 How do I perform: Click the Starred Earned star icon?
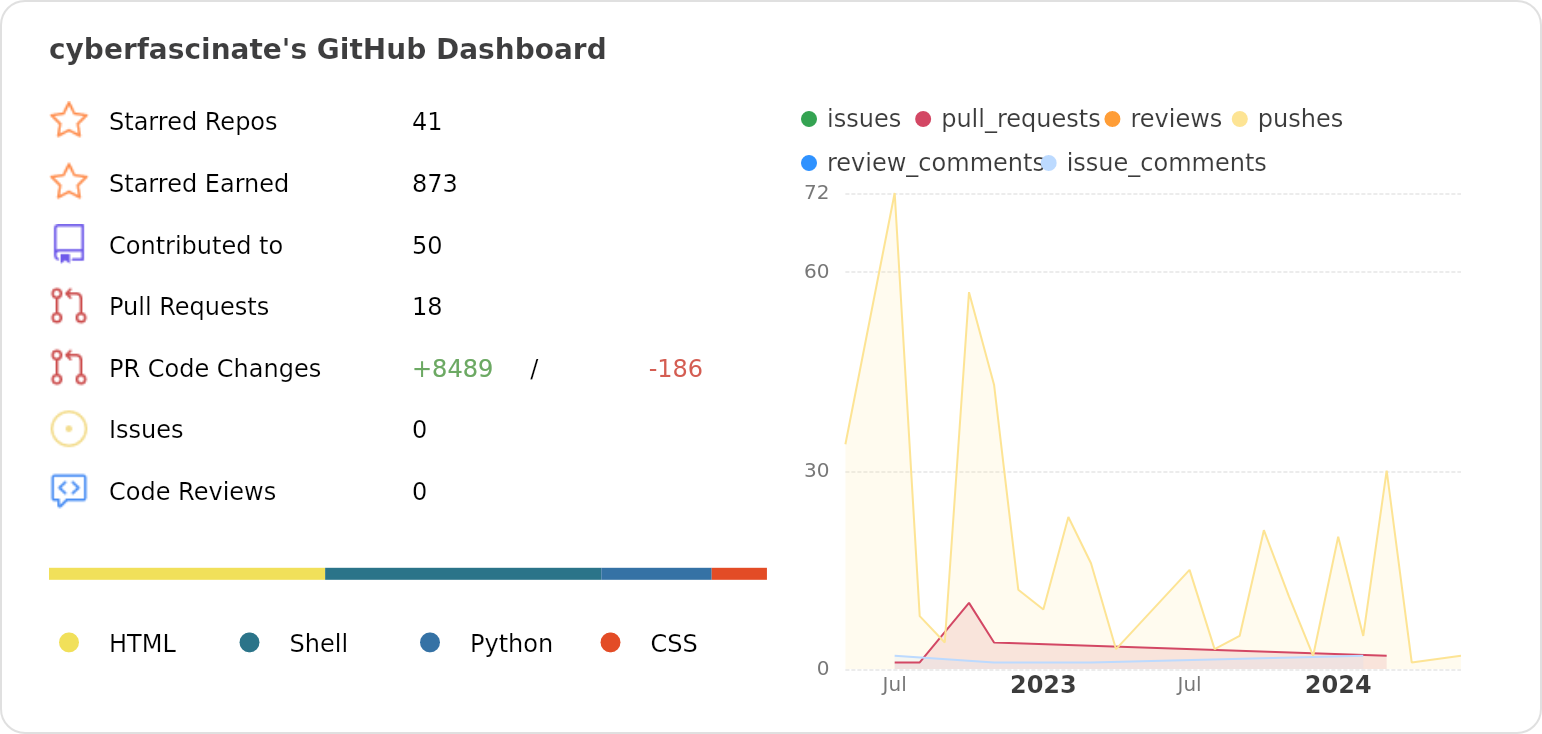(x=69, y=182)
